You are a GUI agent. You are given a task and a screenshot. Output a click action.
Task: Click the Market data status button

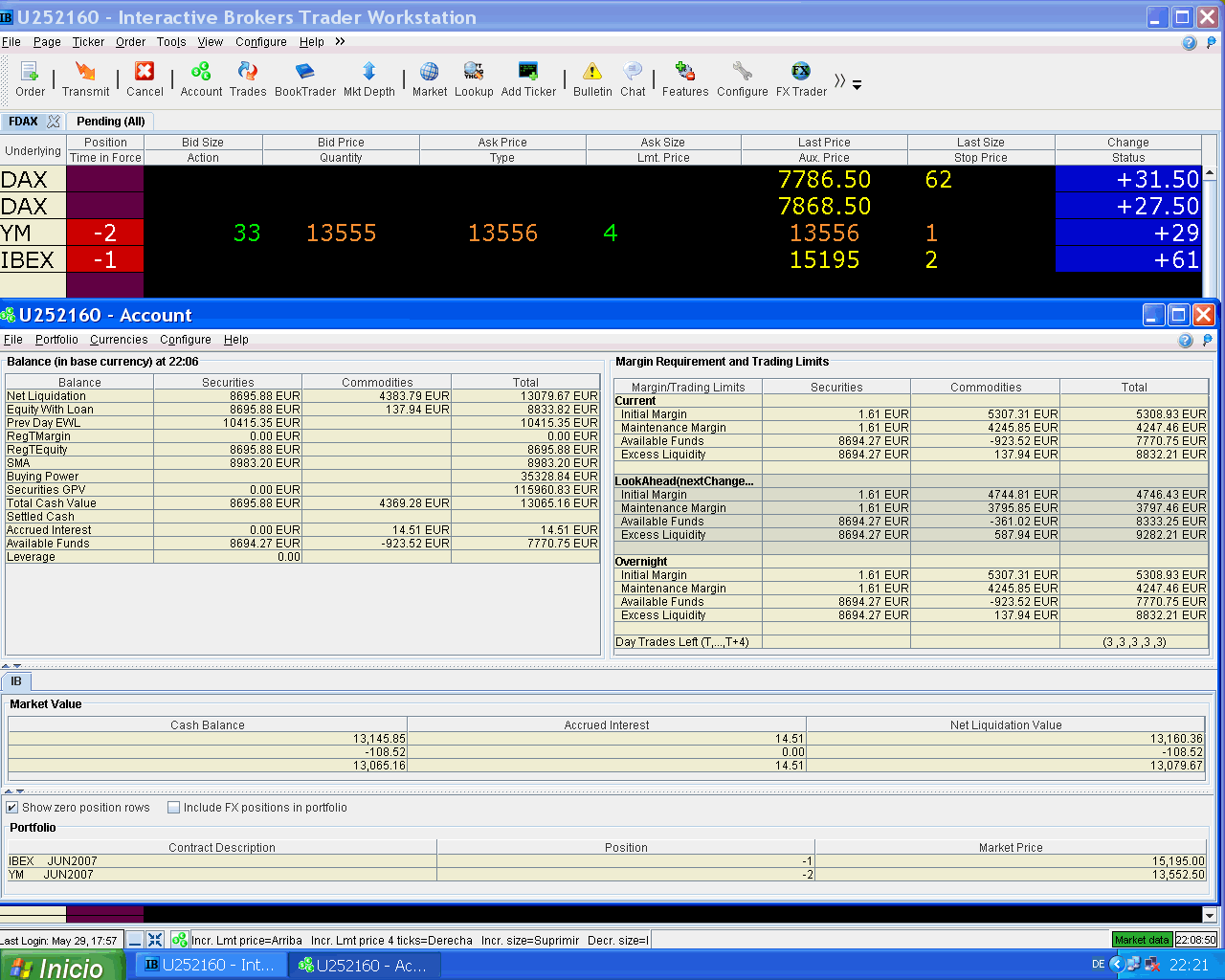(x=1142, y=940)
